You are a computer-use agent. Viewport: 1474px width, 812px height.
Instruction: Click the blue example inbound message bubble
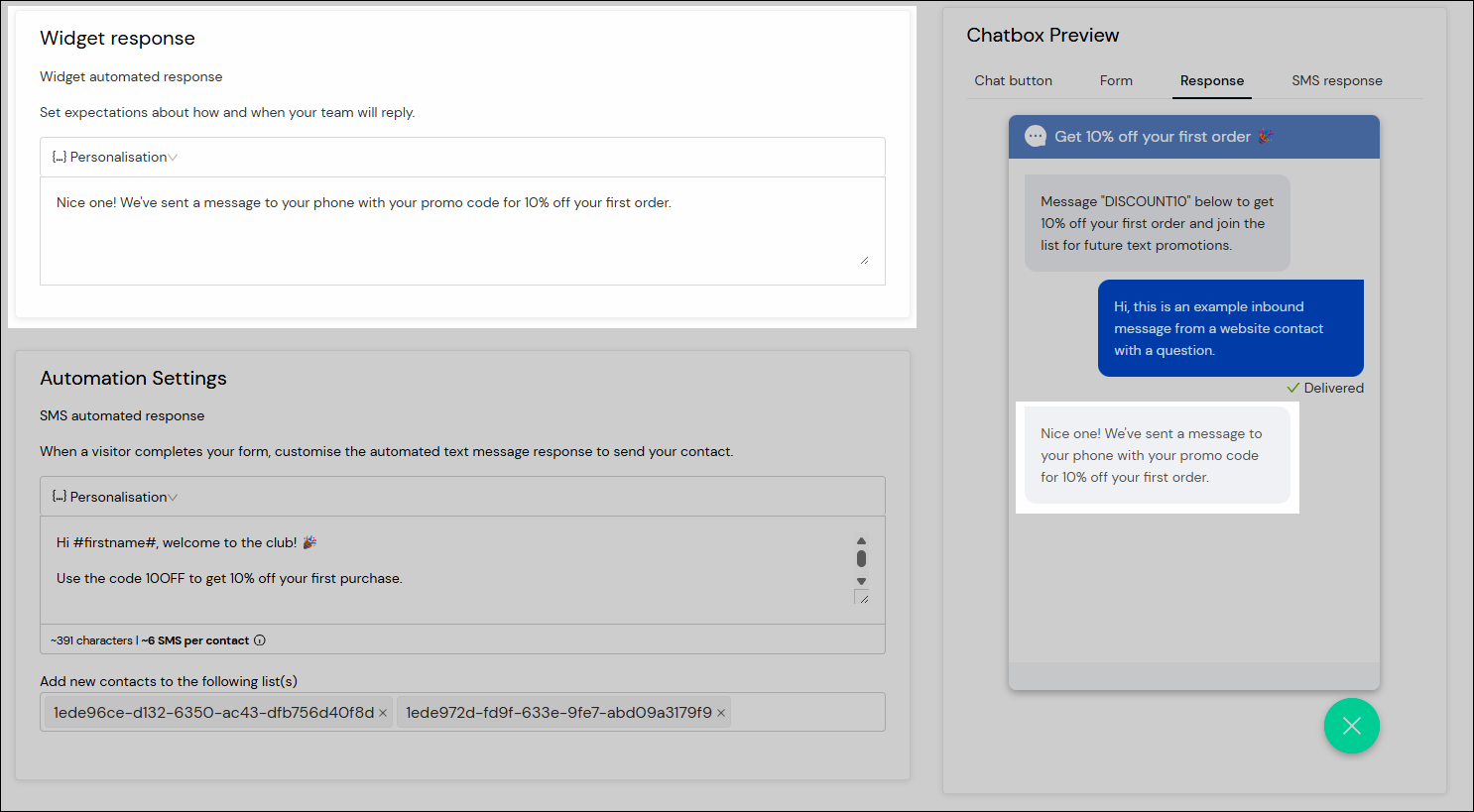coord(1231,328)
